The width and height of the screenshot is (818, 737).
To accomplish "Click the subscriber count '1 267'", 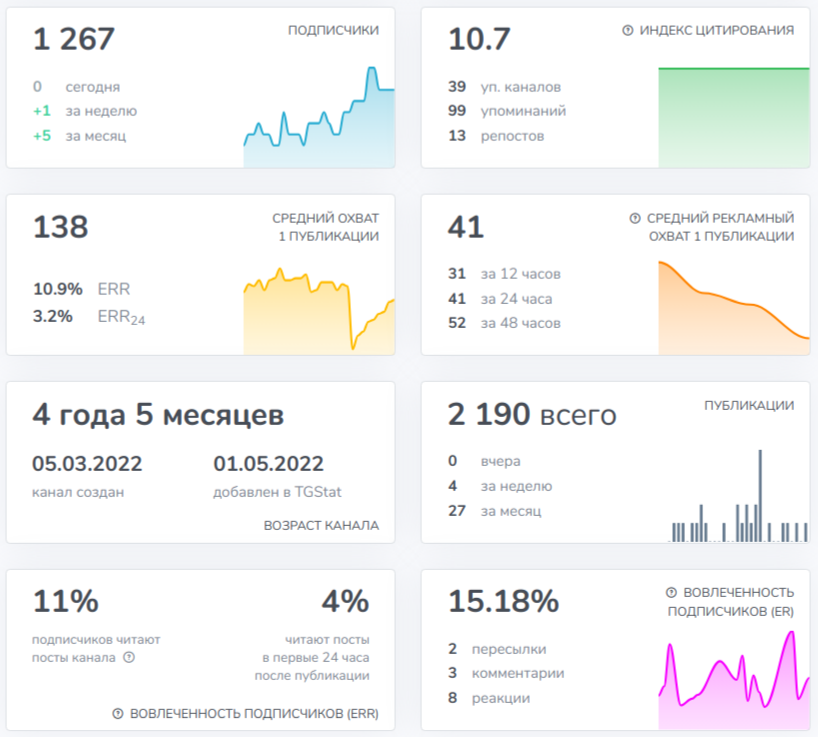I will 74,39.
